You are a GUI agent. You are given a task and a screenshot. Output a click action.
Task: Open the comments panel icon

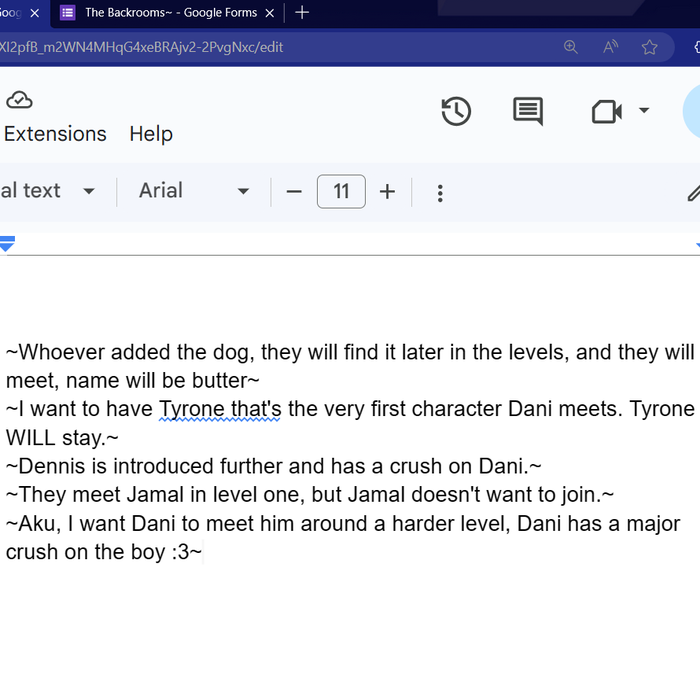pyautogui.click(x=527, y=111)
